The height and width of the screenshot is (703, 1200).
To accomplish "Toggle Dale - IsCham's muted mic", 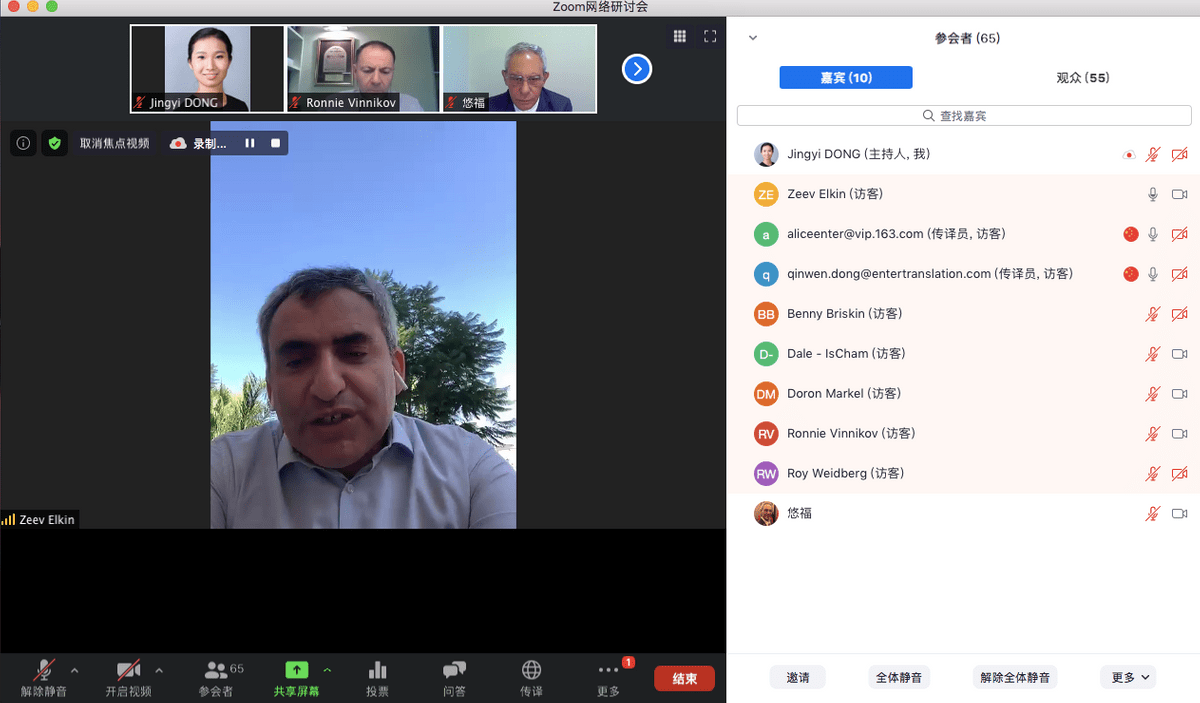I will (x=1153, y=354).
